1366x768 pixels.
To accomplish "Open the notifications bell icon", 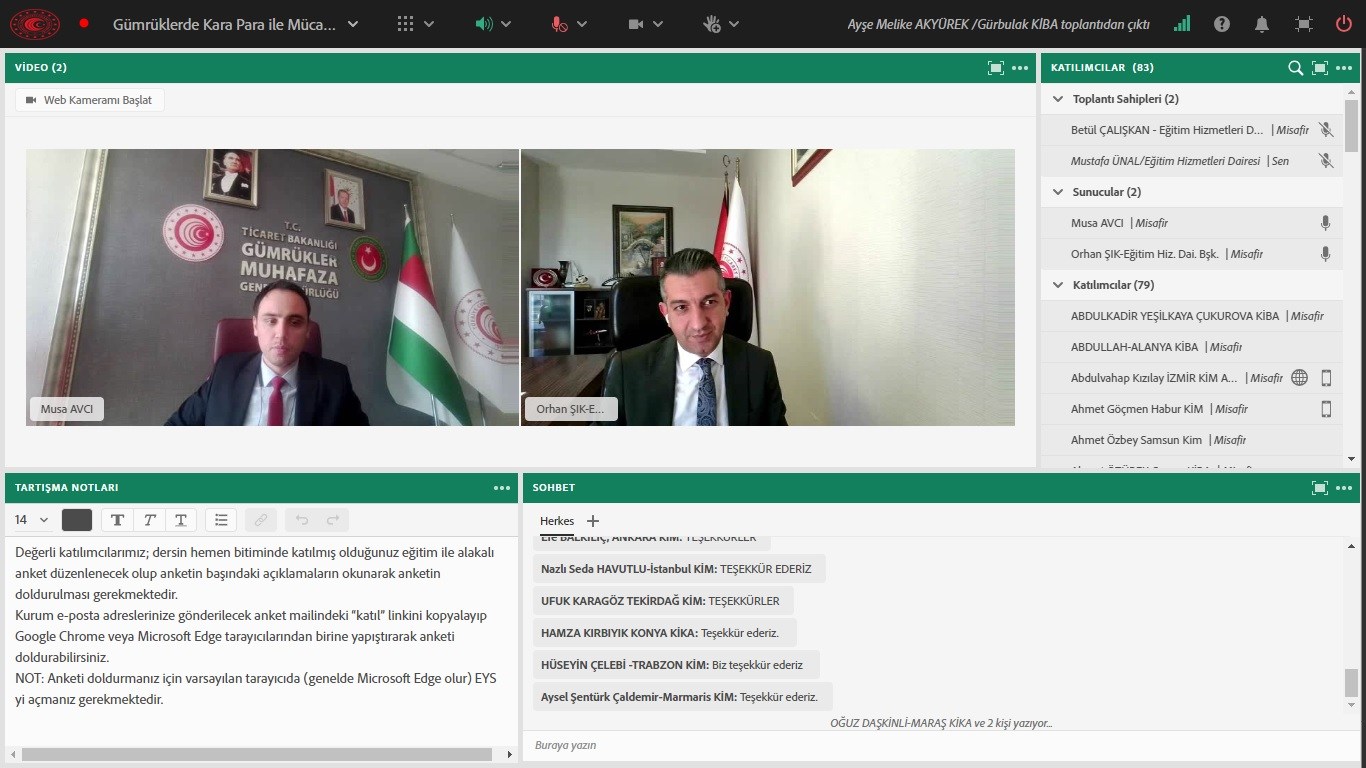I will (1262, 24).
